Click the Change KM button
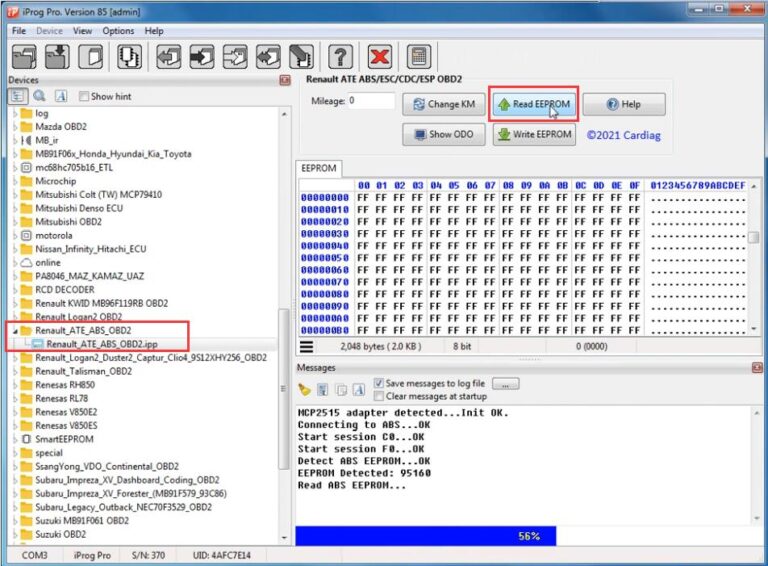Viewport: 768px width, 566px height. [x=444, y=104]
